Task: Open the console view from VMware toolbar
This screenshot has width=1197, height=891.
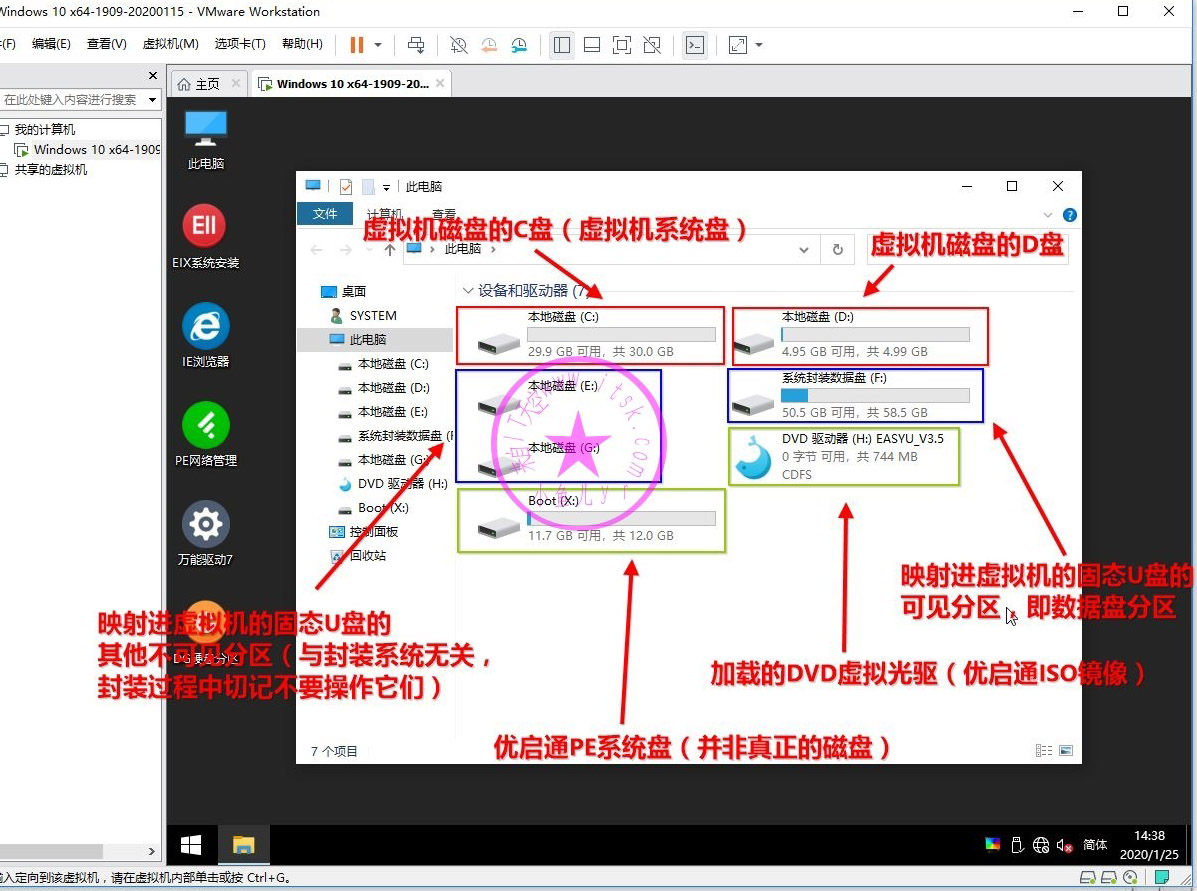Action: [695, 45]
